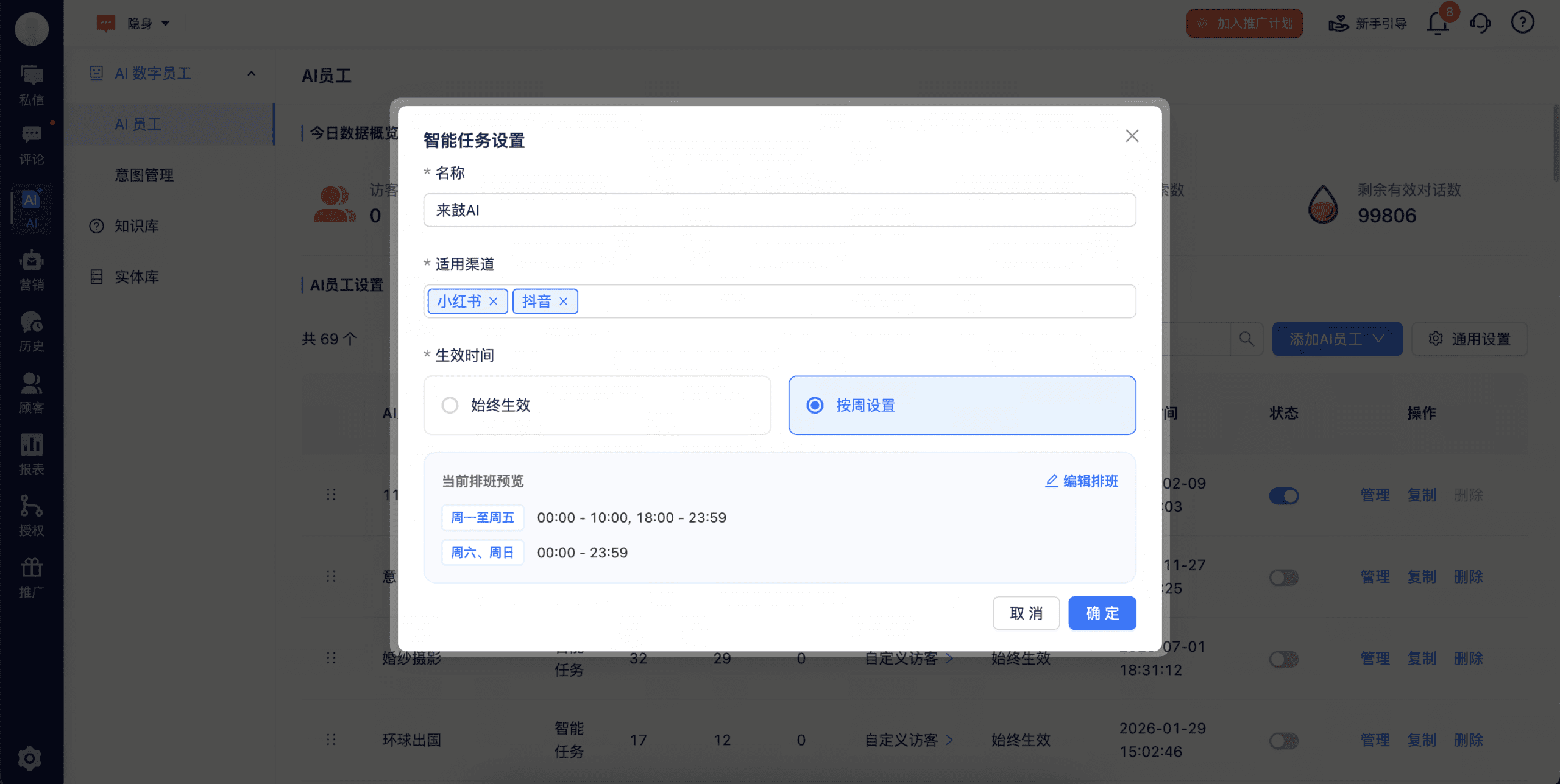Open the notification bell
Image resolution: width=1560 pixels, height=784 pixels.
coord(1438,24)
